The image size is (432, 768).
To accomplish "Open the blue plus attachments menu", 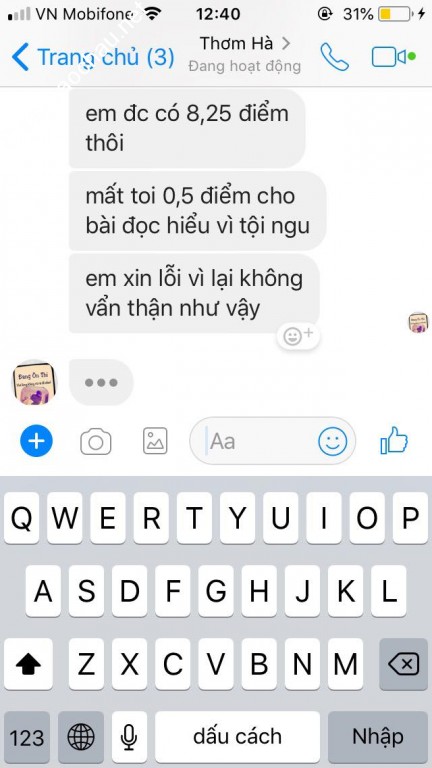I will (x=36, y=441).
